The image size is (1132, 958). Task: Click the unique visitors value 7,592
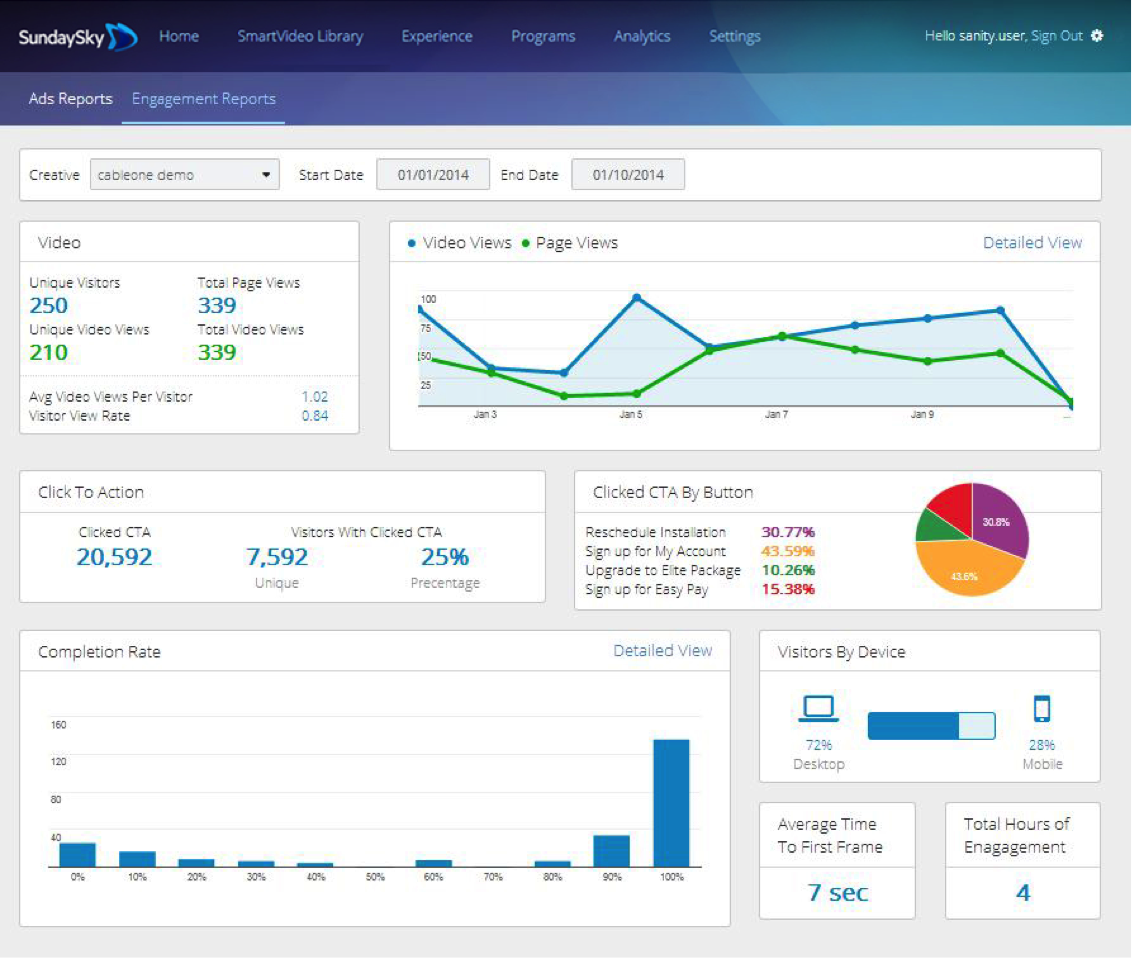pos(277,557)
